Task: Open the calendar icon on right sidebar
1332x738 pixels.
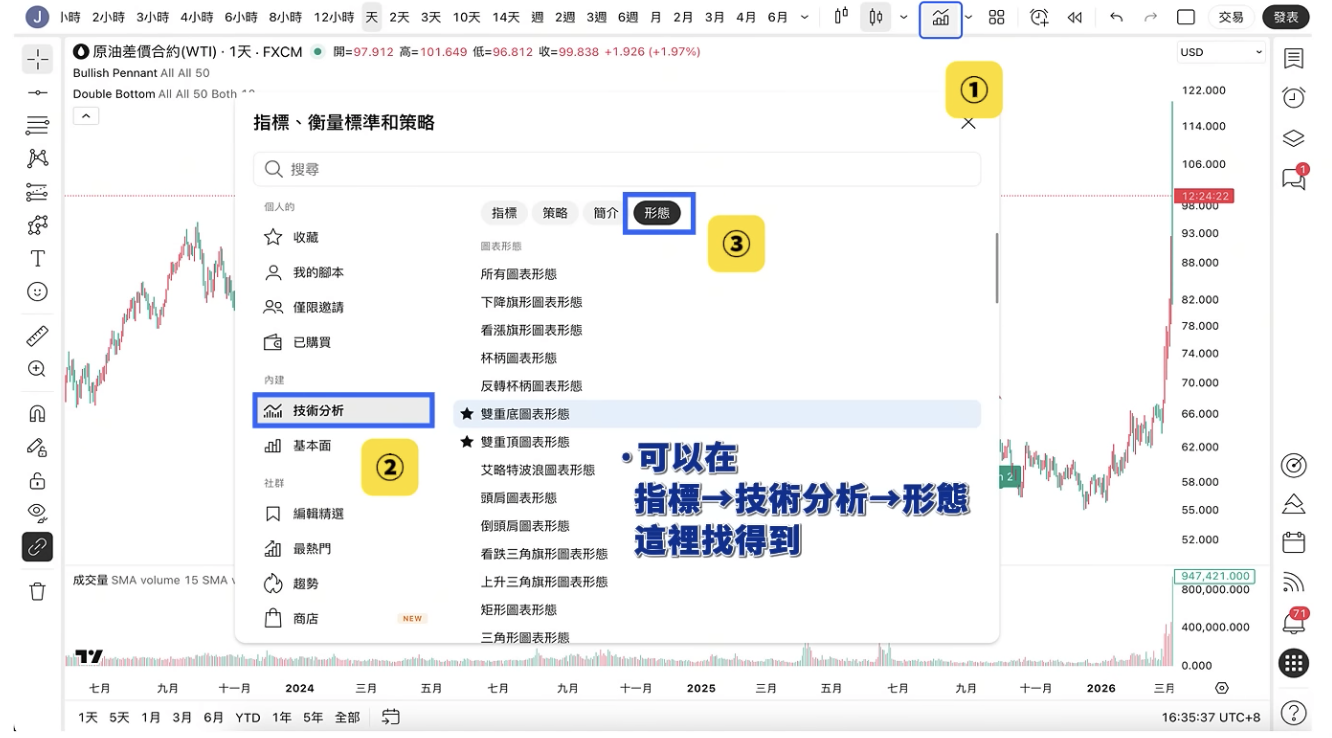Action: 1293,542
